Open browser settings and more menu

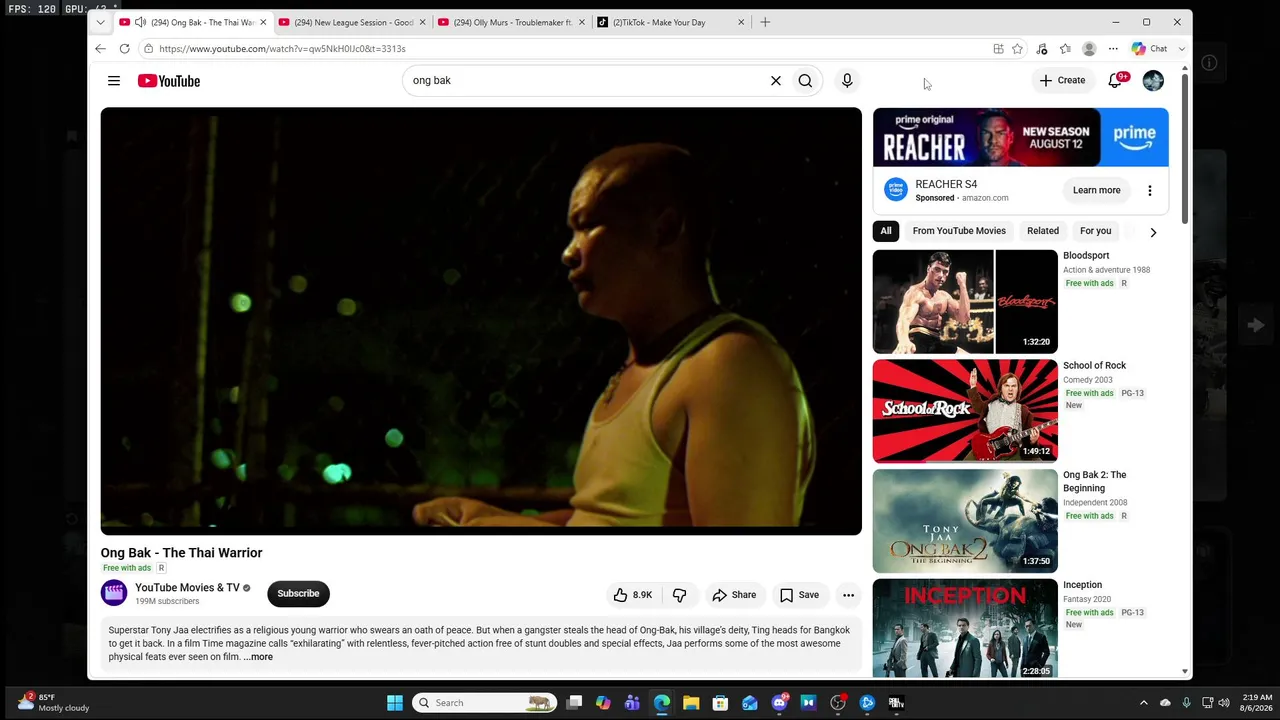click(x=1113, y=49)
